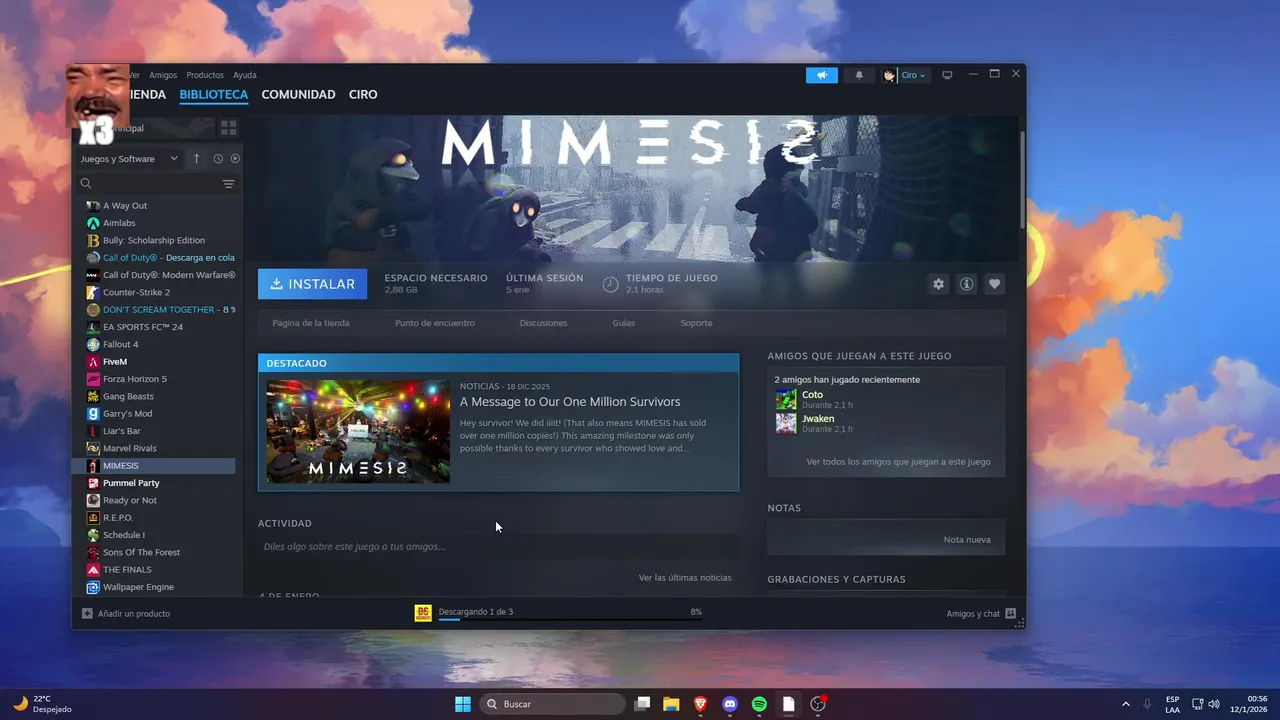View all friends who play this game
The image size is (1280, 720).
[898, 462]
